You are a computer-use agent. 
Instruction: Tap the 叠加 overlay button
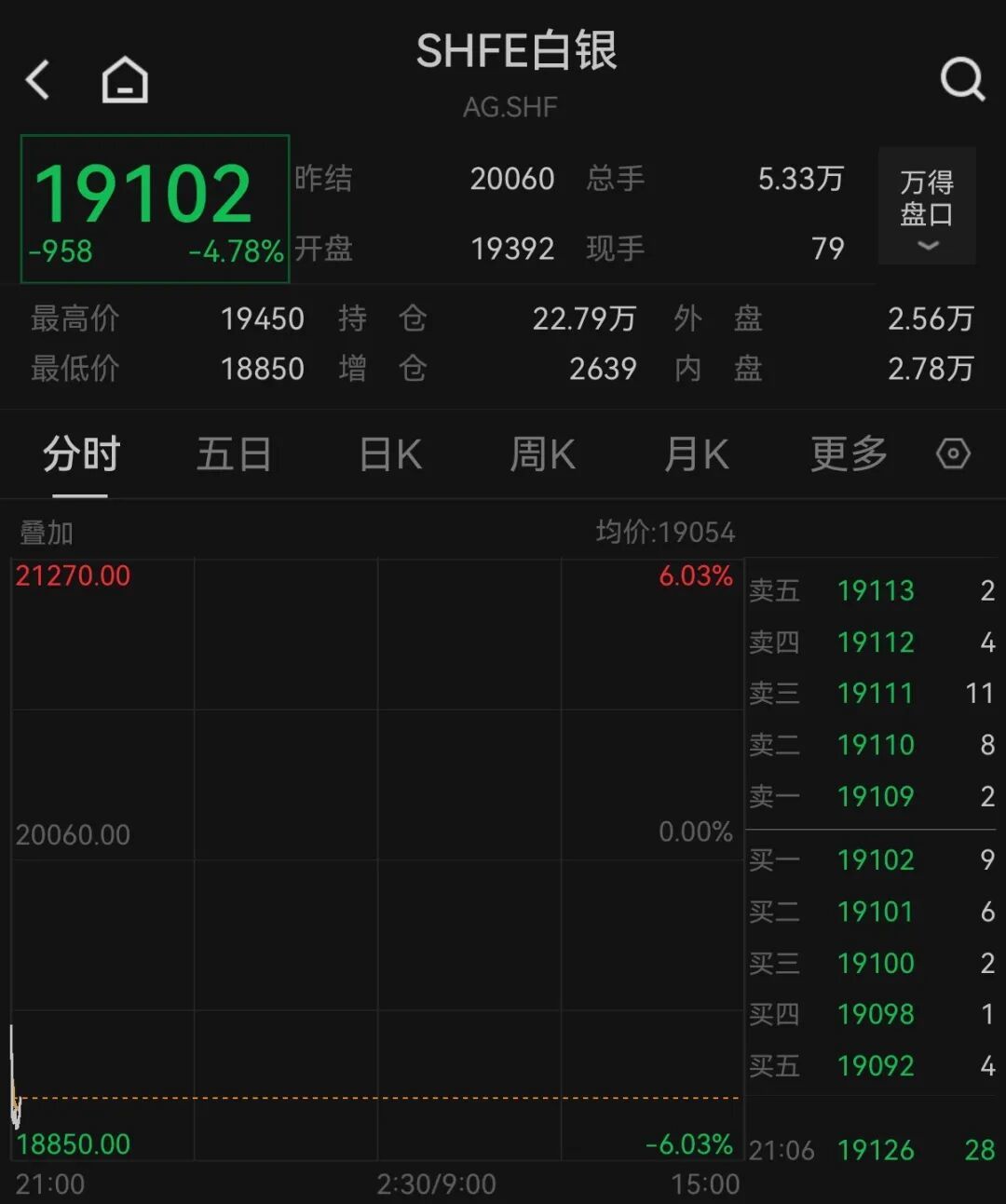click(47, 534)
